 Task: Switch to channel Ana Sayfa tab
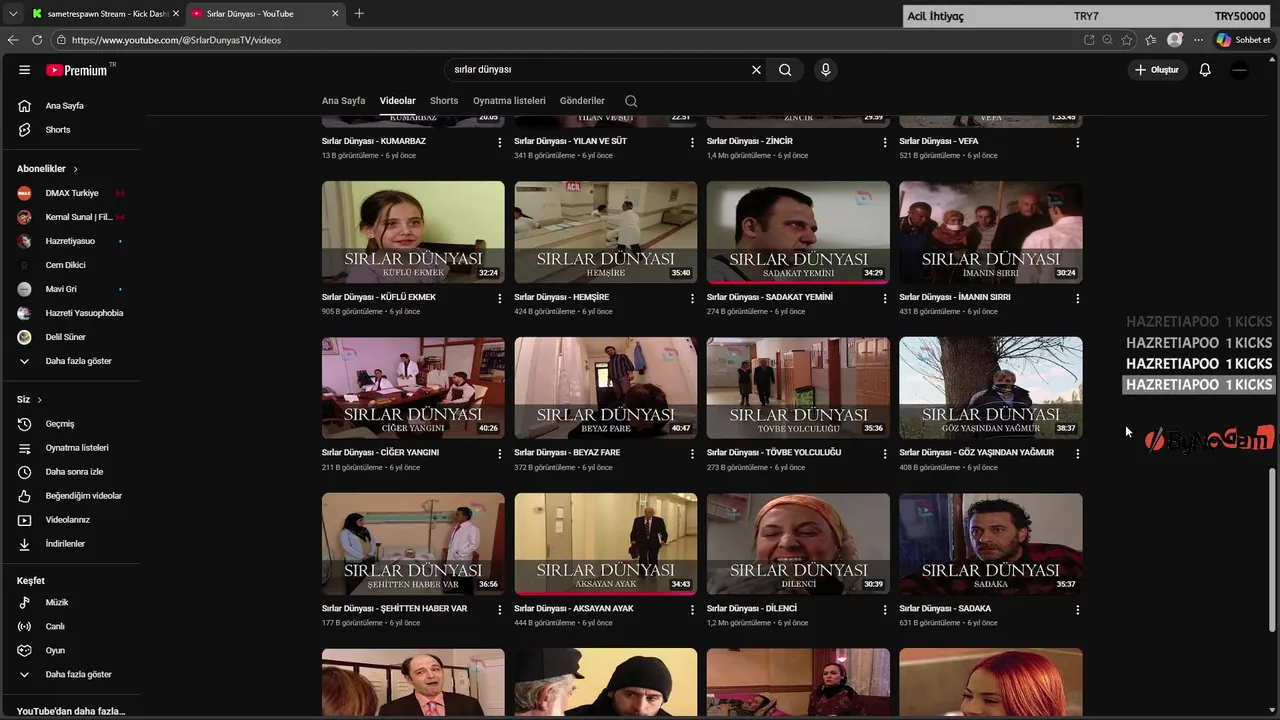343,101
